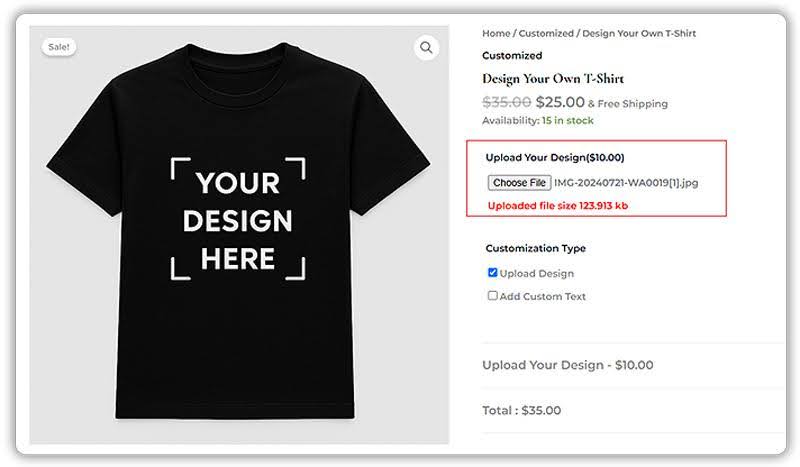Click the '& Free Shipping' text
The height and width of the screenshot is (467, 800).
tap(627, 103)
